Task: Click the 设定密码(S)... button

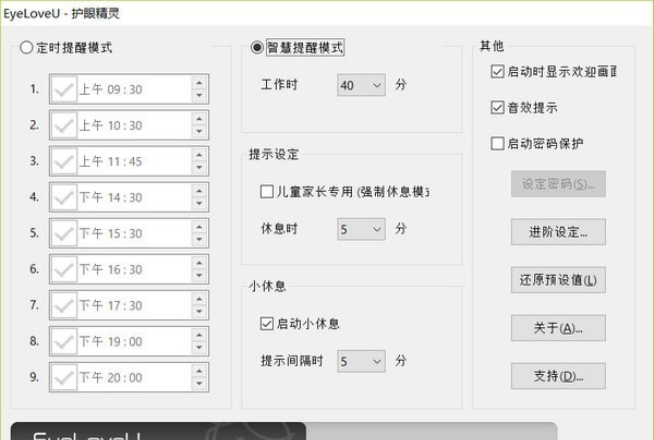Action: tap(558, 184)
